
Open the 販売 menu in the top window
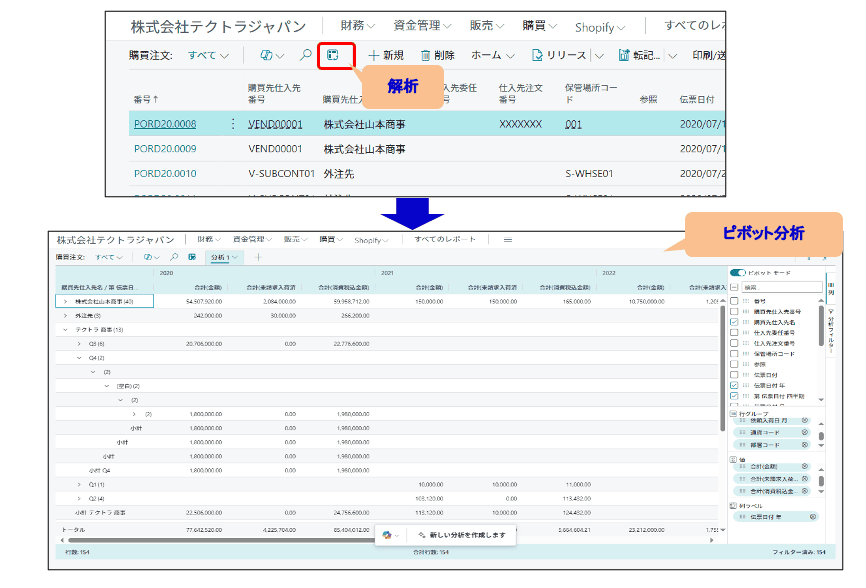(487, 25)
